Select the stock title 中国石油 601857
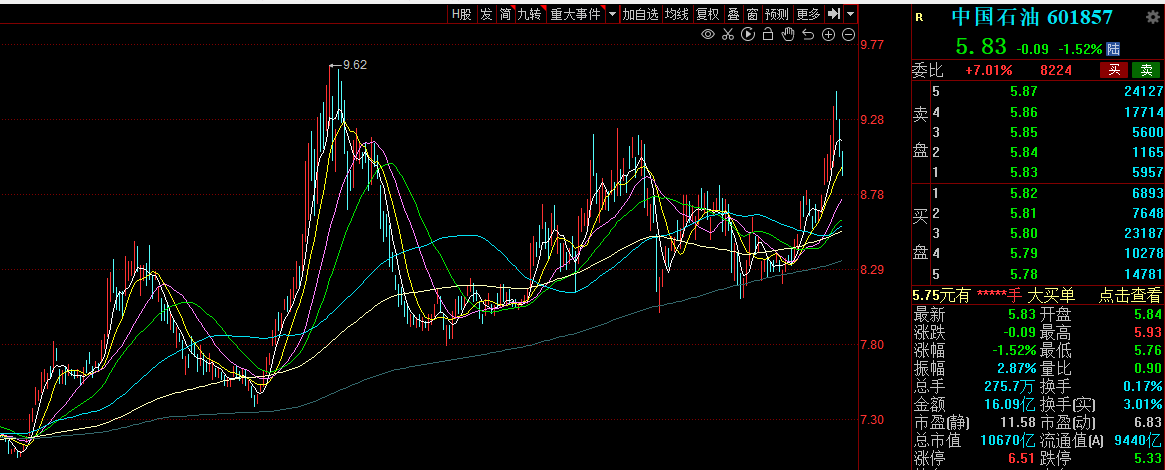This screenshot has width=1165, height=470. point(1033,18)
